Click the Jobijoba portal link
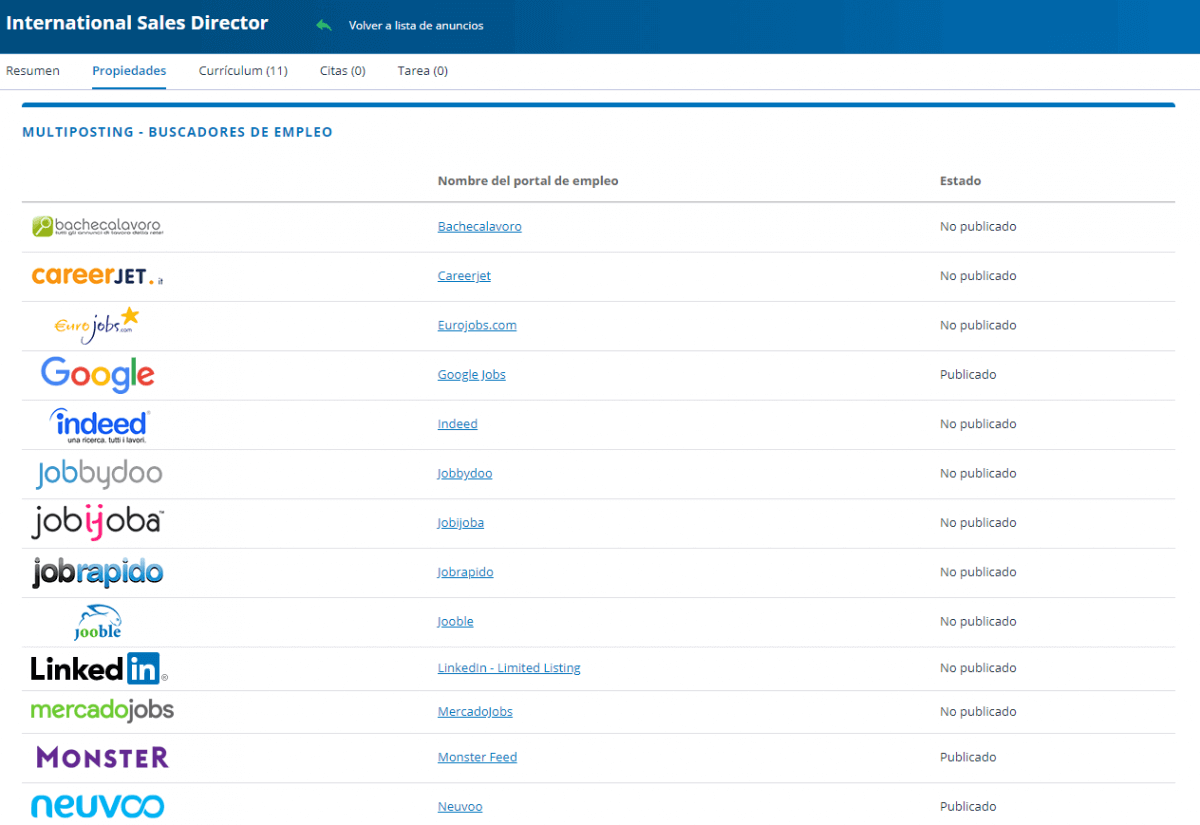This screenshot has height=825, width=1200. 460,523
